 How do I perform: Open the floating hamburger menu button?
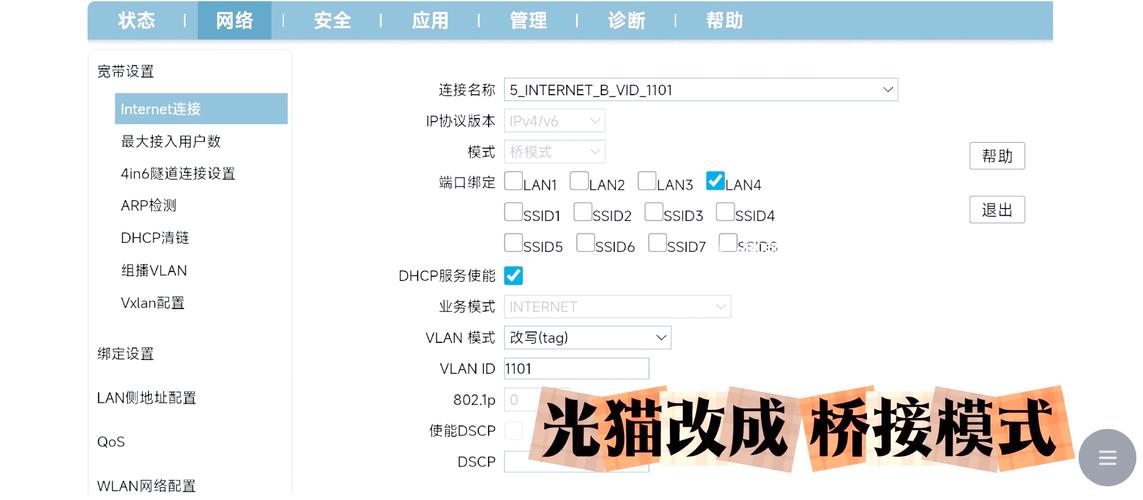(1107, 457)
